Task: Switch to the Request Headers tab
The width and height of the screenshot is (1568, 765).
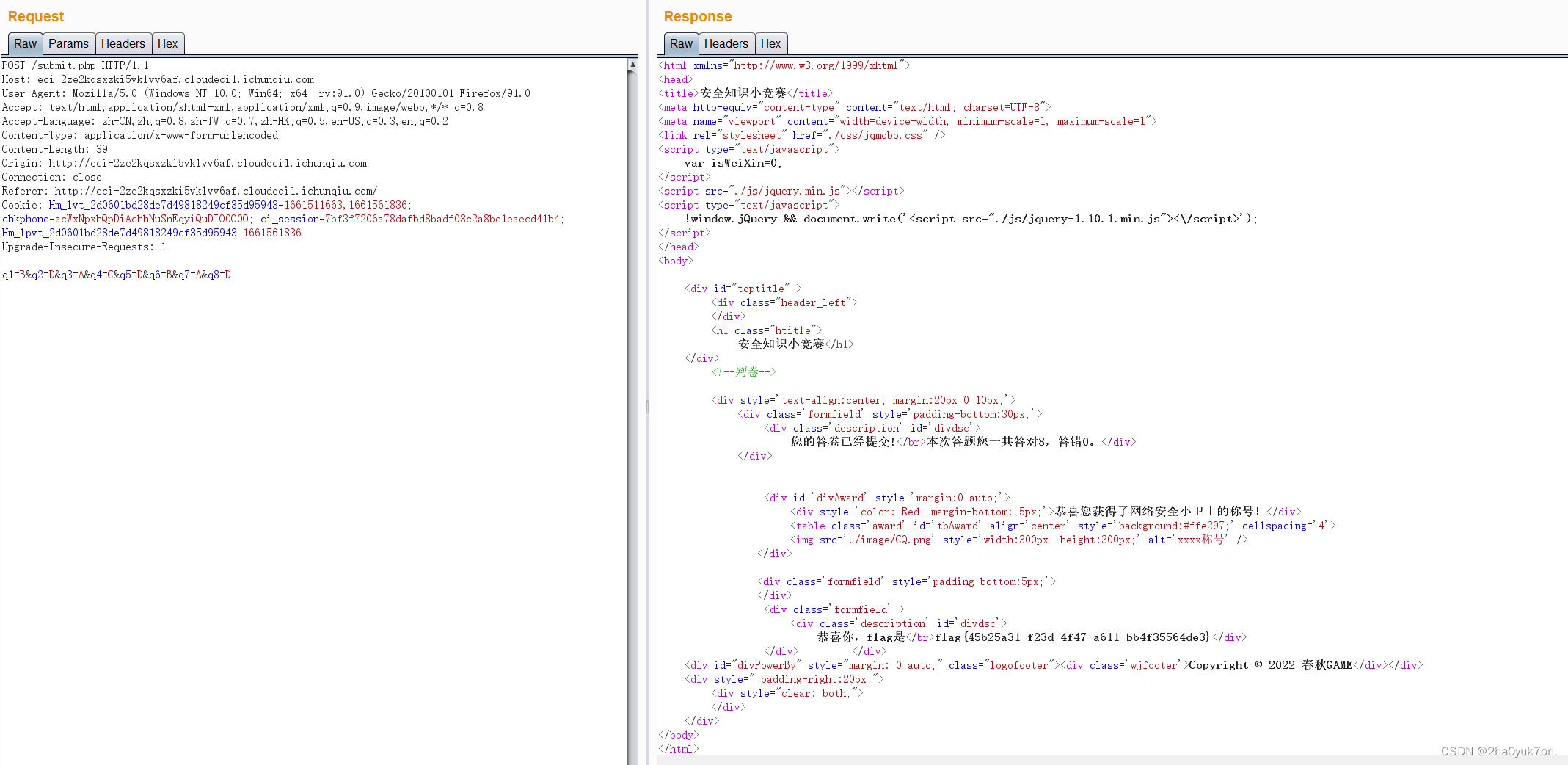Action: coord(123,43)
